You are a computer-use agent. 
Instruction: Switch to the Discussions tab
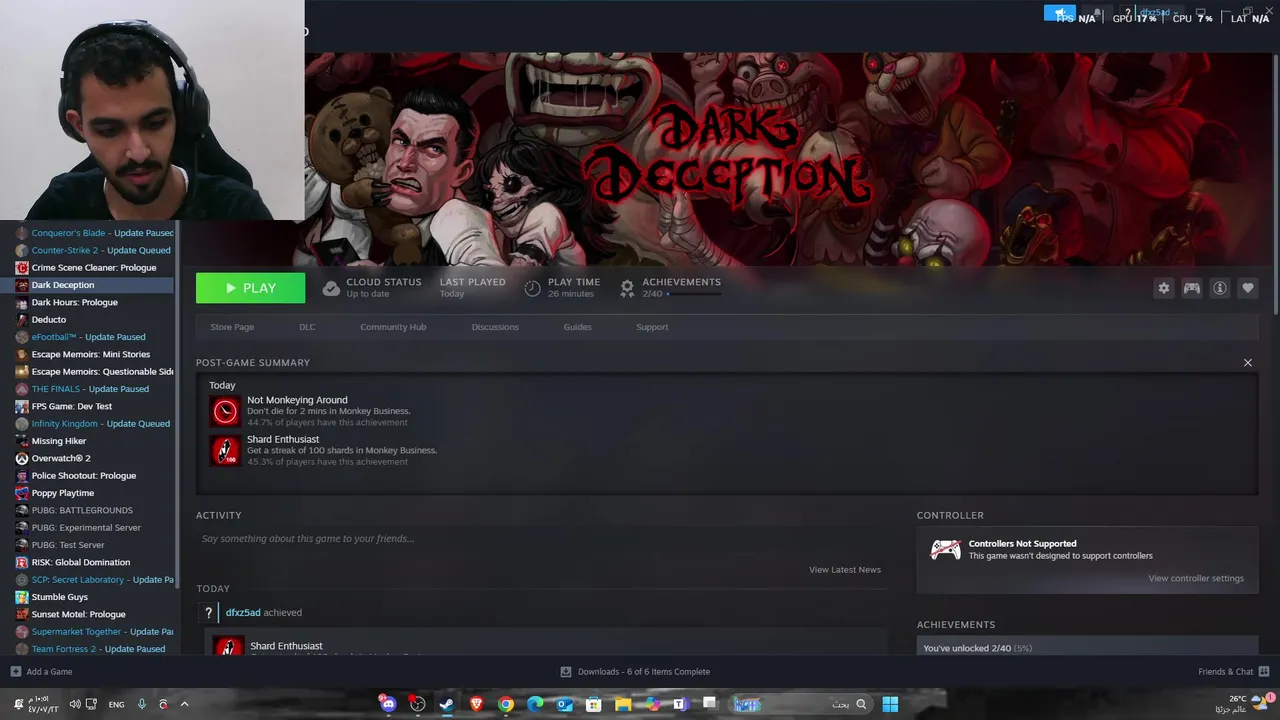(495, 327)
